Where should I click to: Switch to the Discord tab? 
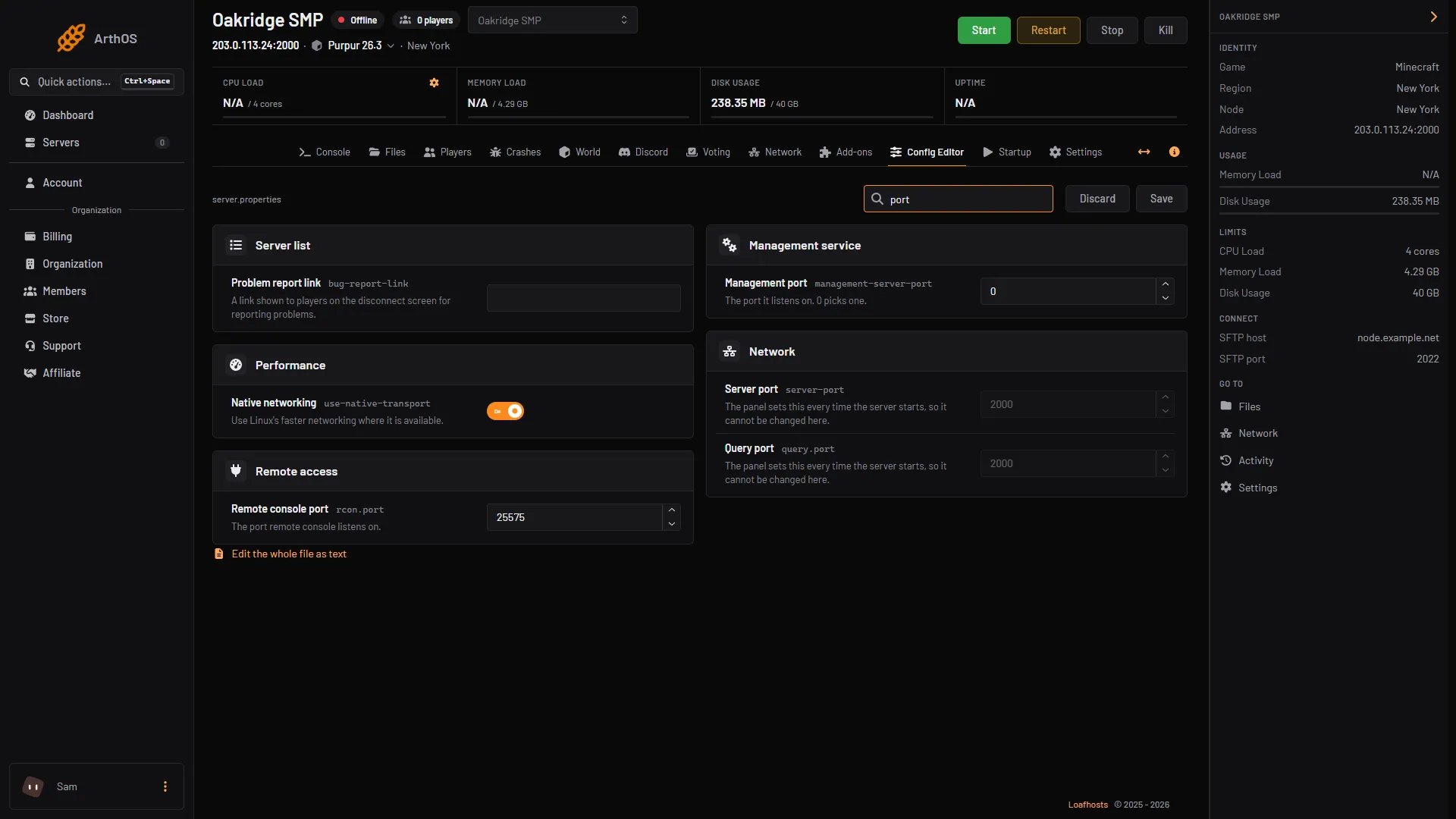643,152
